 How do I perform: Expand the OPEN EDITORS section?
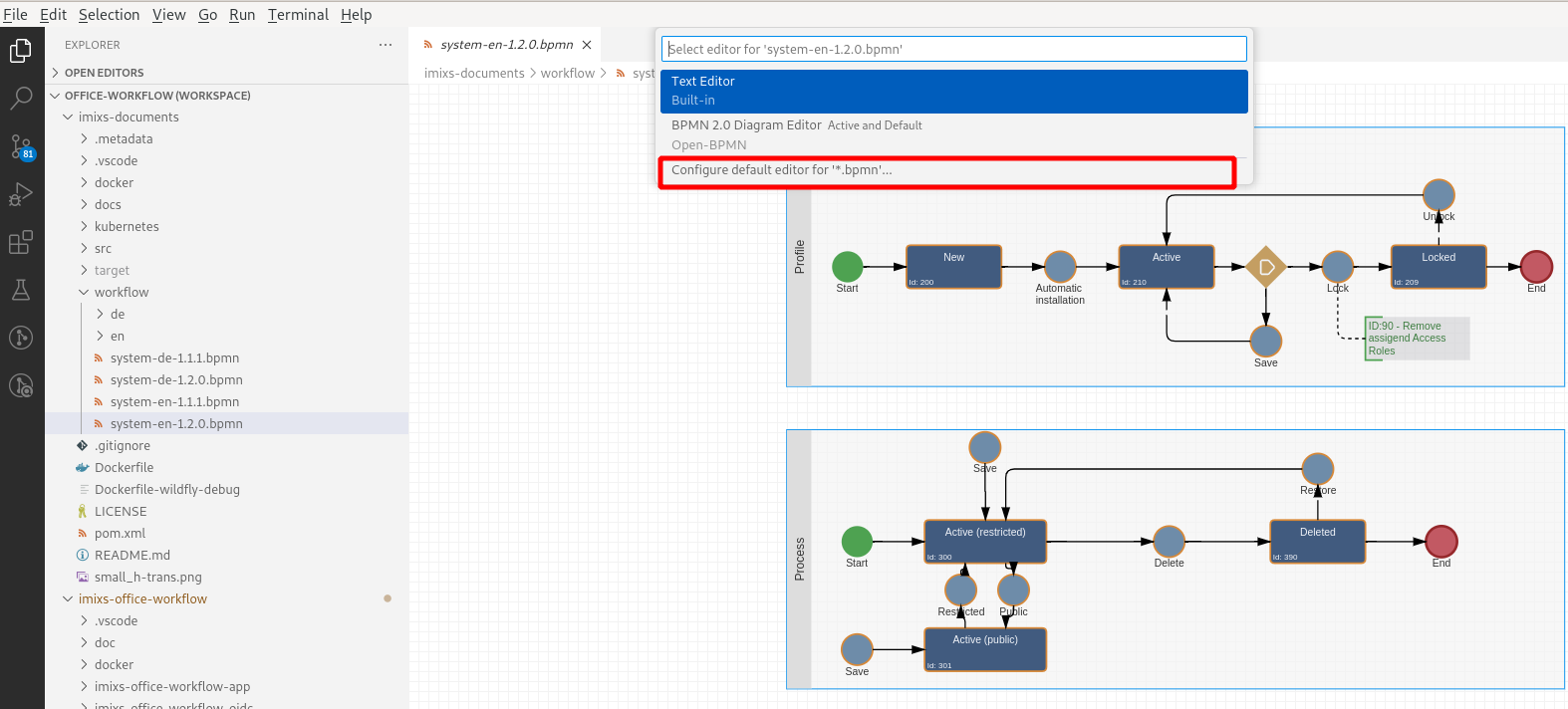tap(104, 73)
